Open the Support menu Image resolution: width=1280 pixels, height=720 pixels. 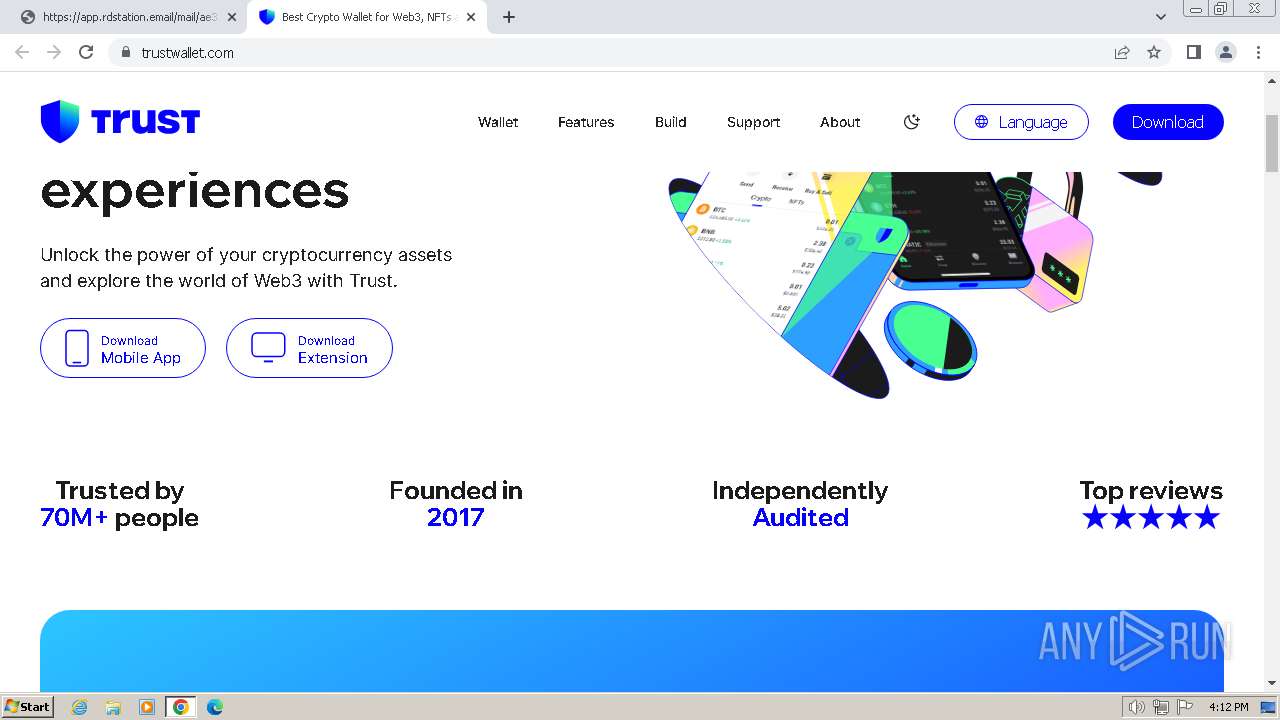753,122
